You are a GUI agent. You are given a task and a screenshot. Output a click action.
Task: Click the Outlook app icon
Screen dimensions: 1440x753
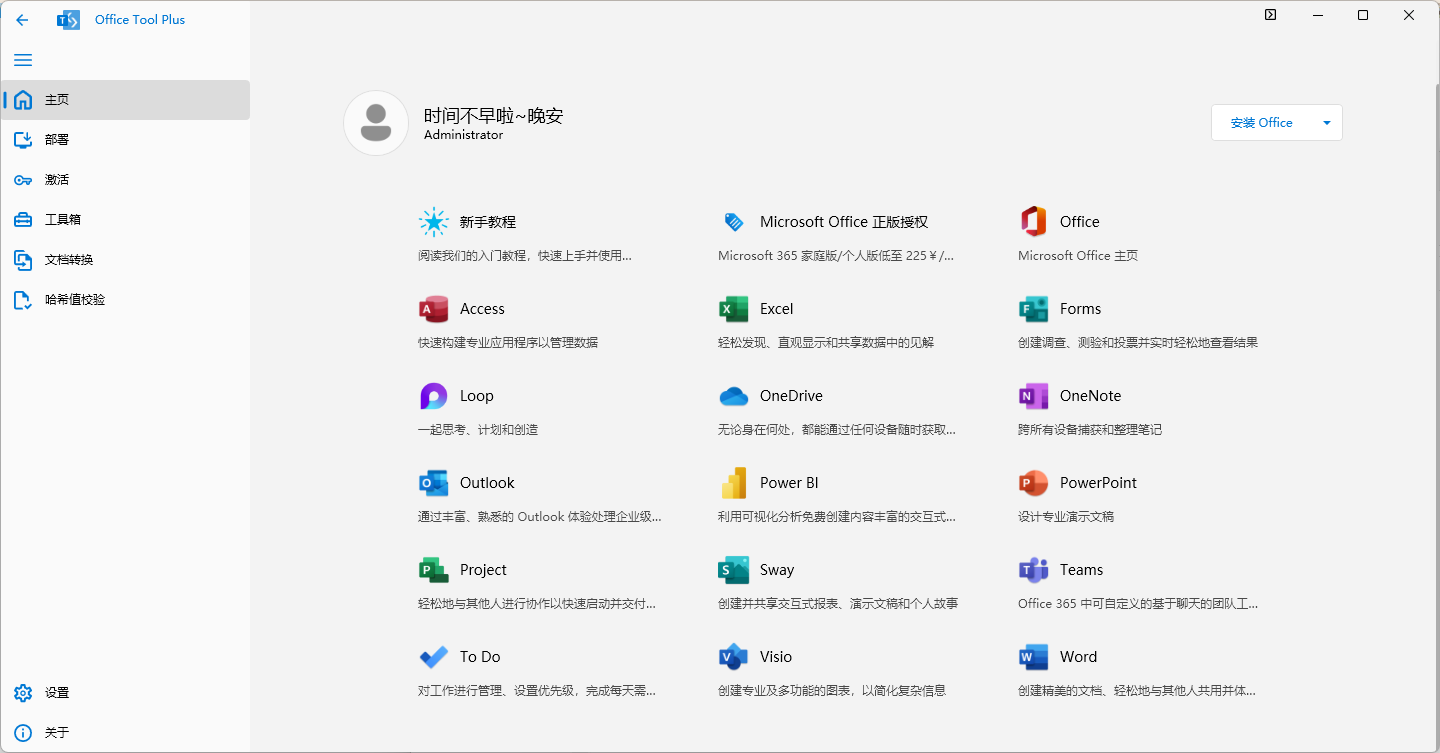point(433,483)
